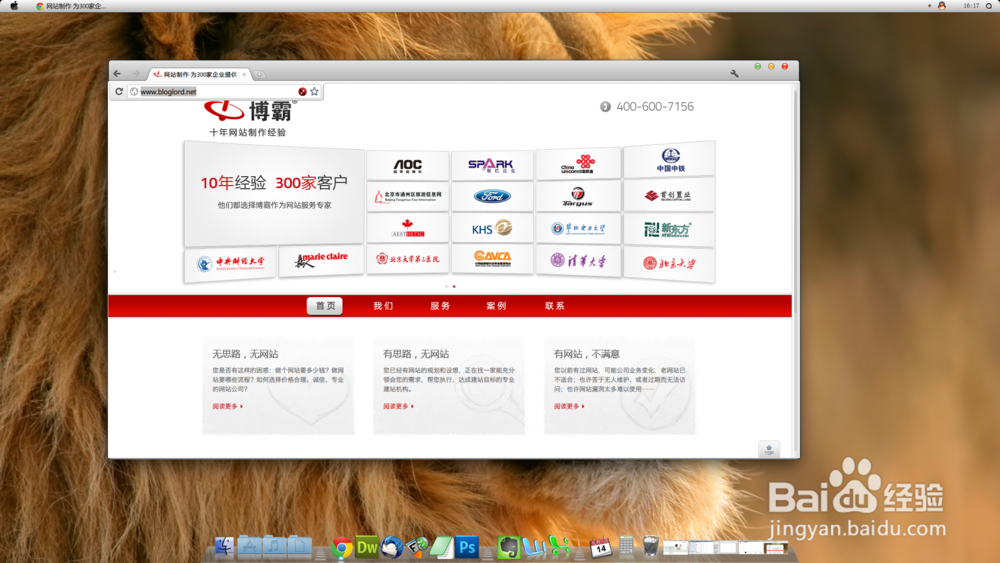Go to 首页 navigation tab
Image resolution: width=1000 pixels, height=563 pixels.
point(325,306)
